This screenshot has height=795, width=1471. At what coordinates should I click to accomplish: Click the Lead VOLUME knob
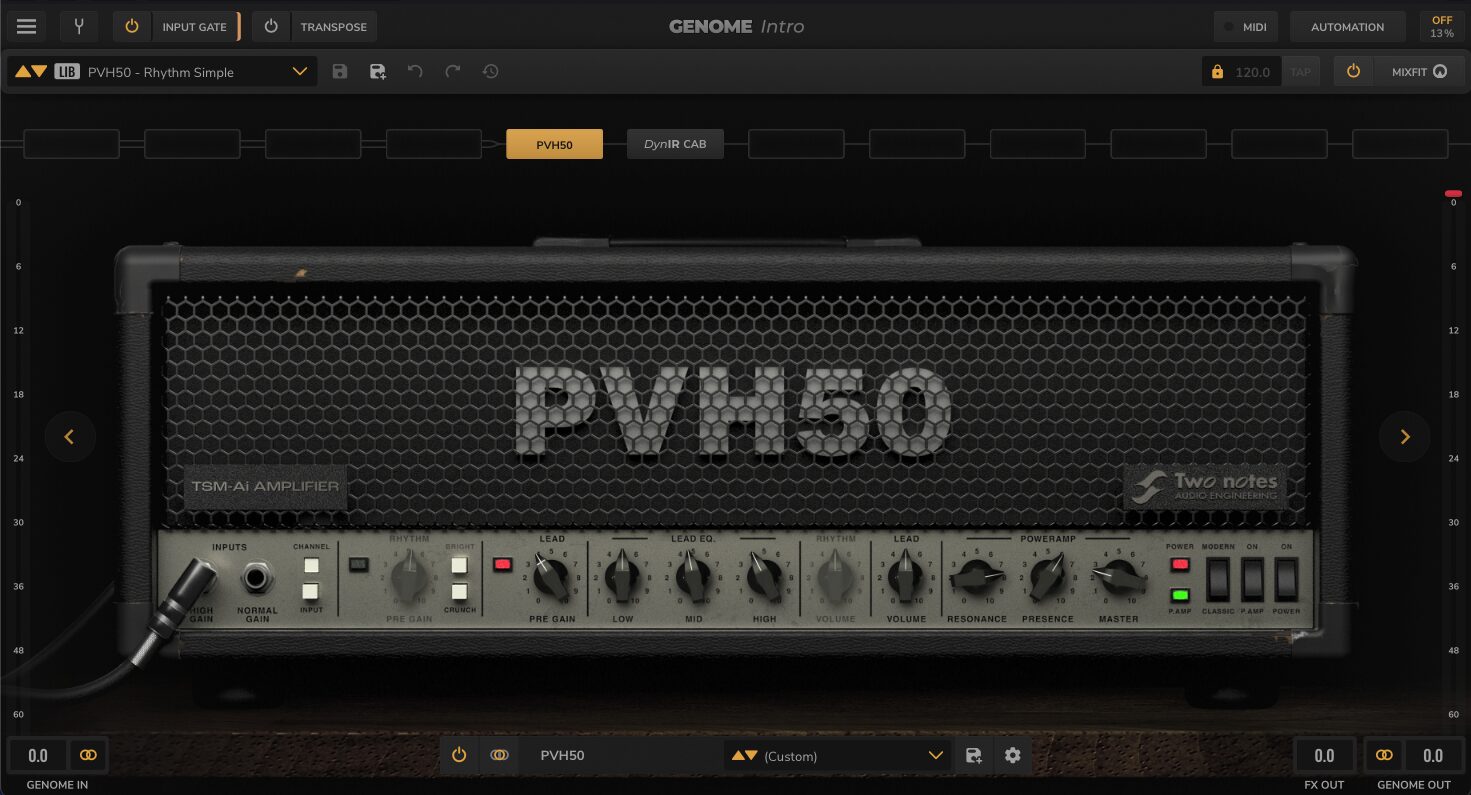(906, 577)
